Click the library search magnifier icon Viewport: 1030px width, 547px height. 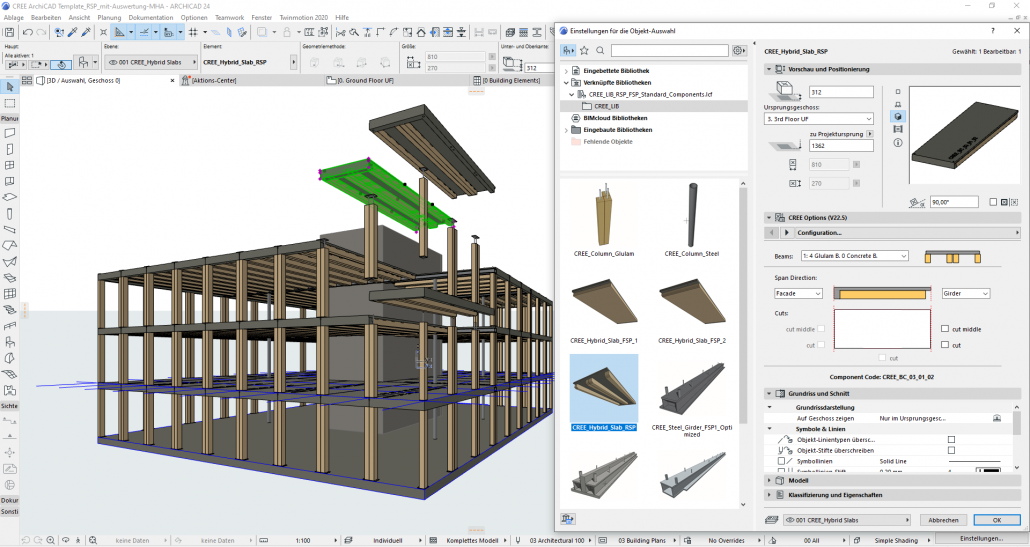600,50
